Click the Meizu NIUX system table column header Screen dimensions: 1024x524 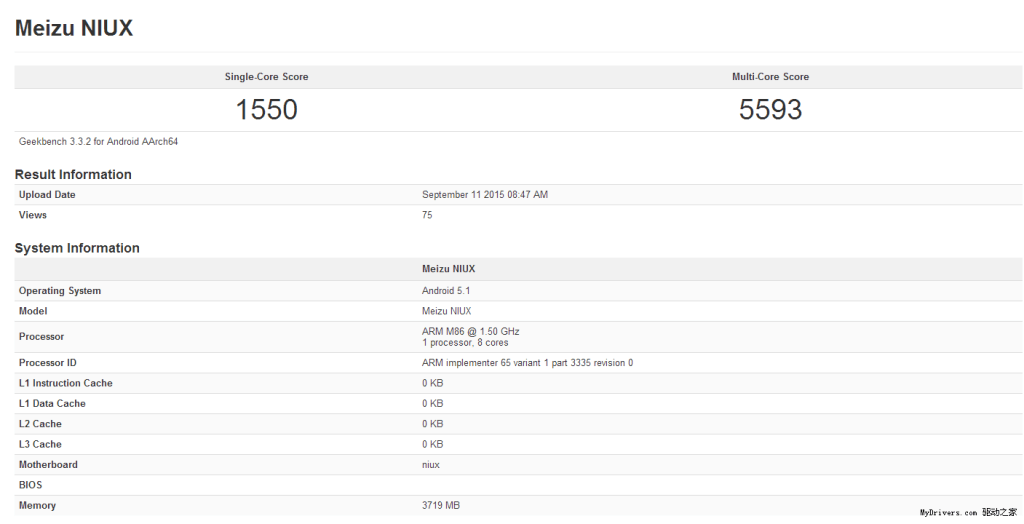[x=449, y=269]
